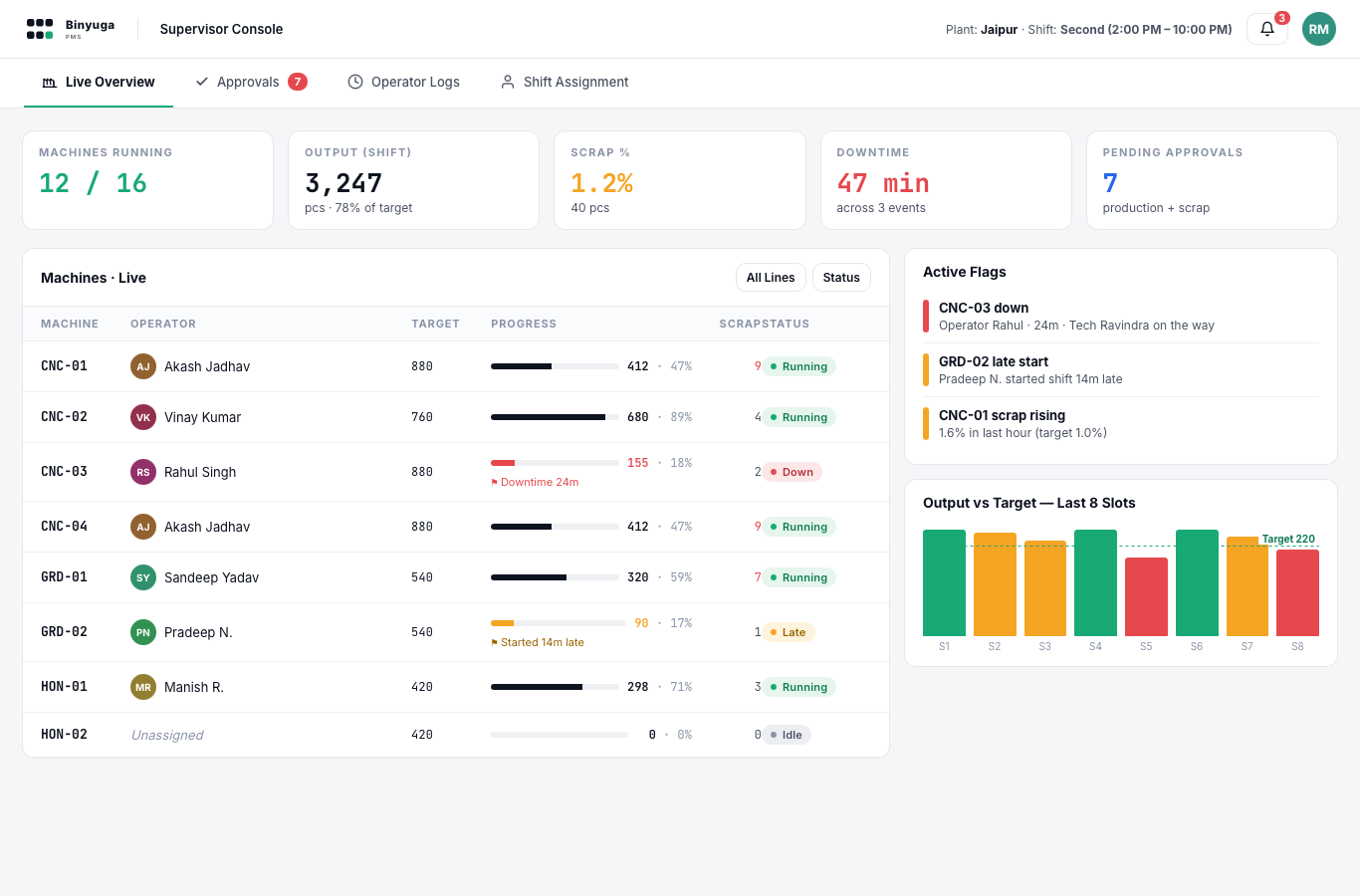Open the All Lines filter
Viewport: 1360px width, 896px height.
coord(771,278)
